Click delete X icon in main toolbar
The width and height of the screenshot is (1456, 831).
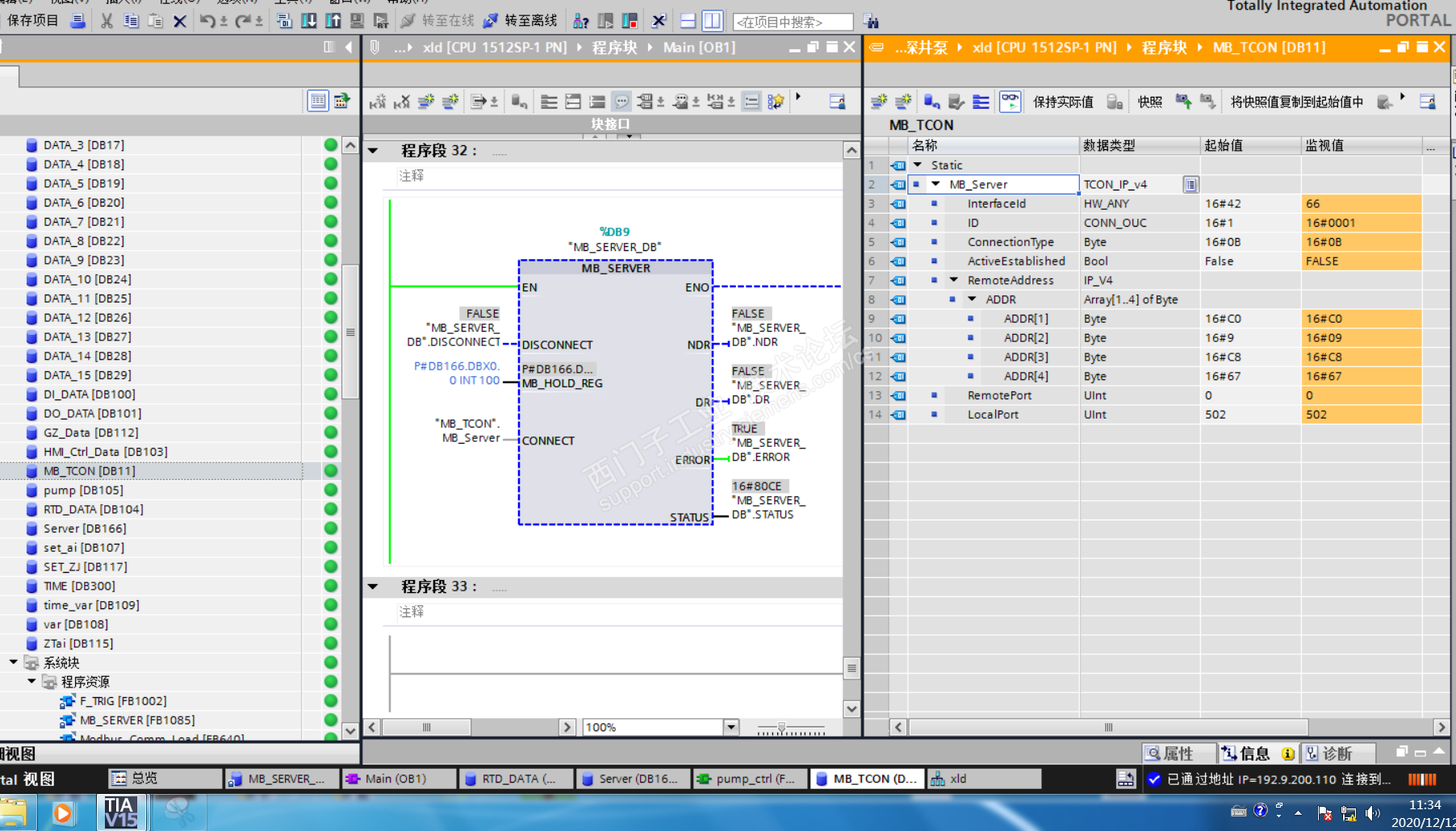(180, 21)
